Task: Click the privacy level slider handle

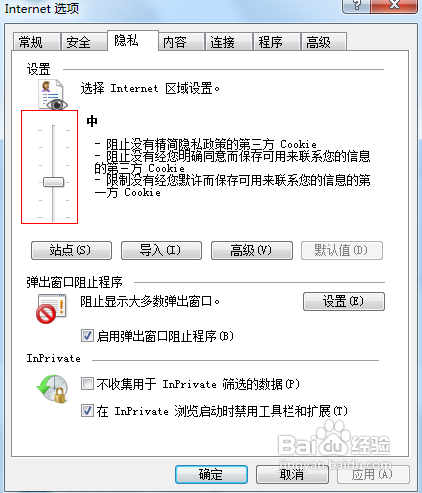Action: (x=53, y=182)
